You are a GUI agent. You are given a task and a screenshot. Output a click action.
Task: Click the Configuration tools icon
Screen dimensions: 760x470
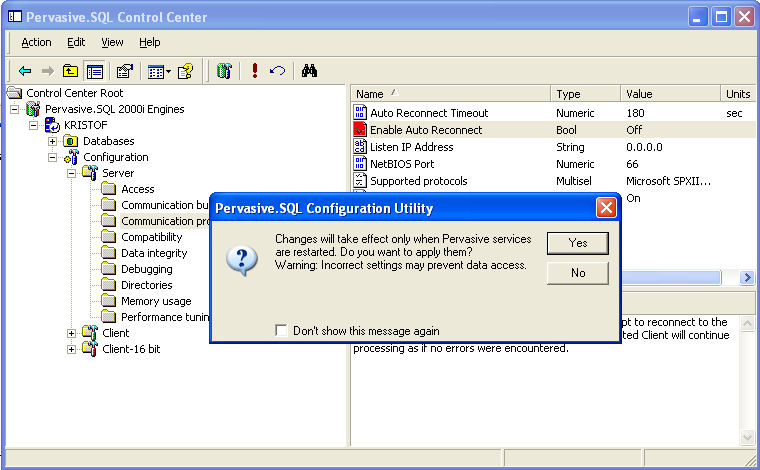(x=71, y=157)
